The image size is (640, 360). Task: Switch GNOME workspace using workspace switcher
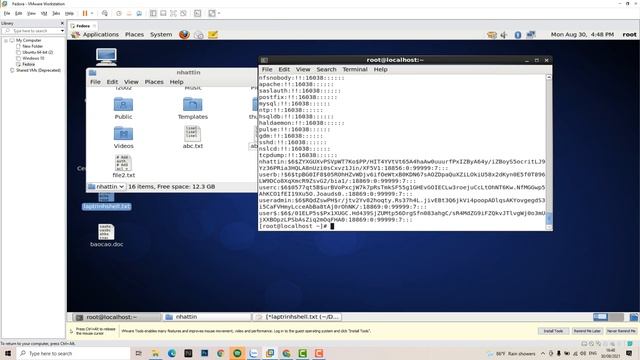coord(608,317)
